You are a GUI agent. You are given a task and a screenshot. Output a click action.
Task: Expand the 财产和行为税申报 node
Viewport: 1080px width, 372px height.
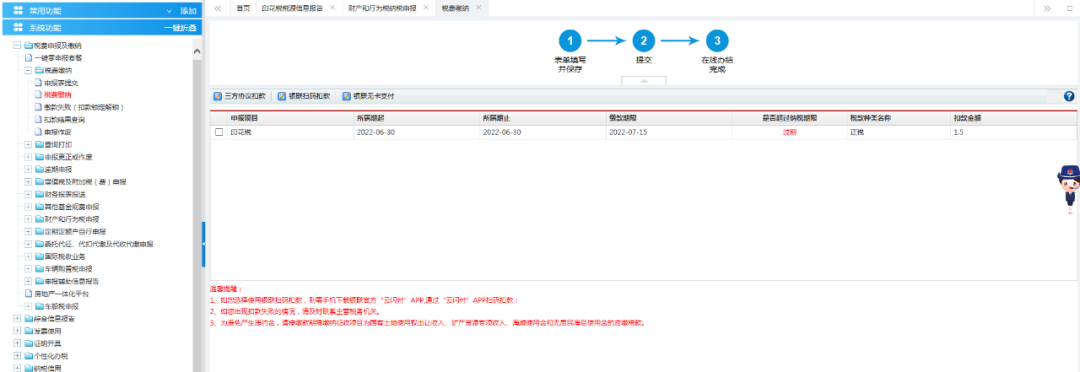(28, 219)
